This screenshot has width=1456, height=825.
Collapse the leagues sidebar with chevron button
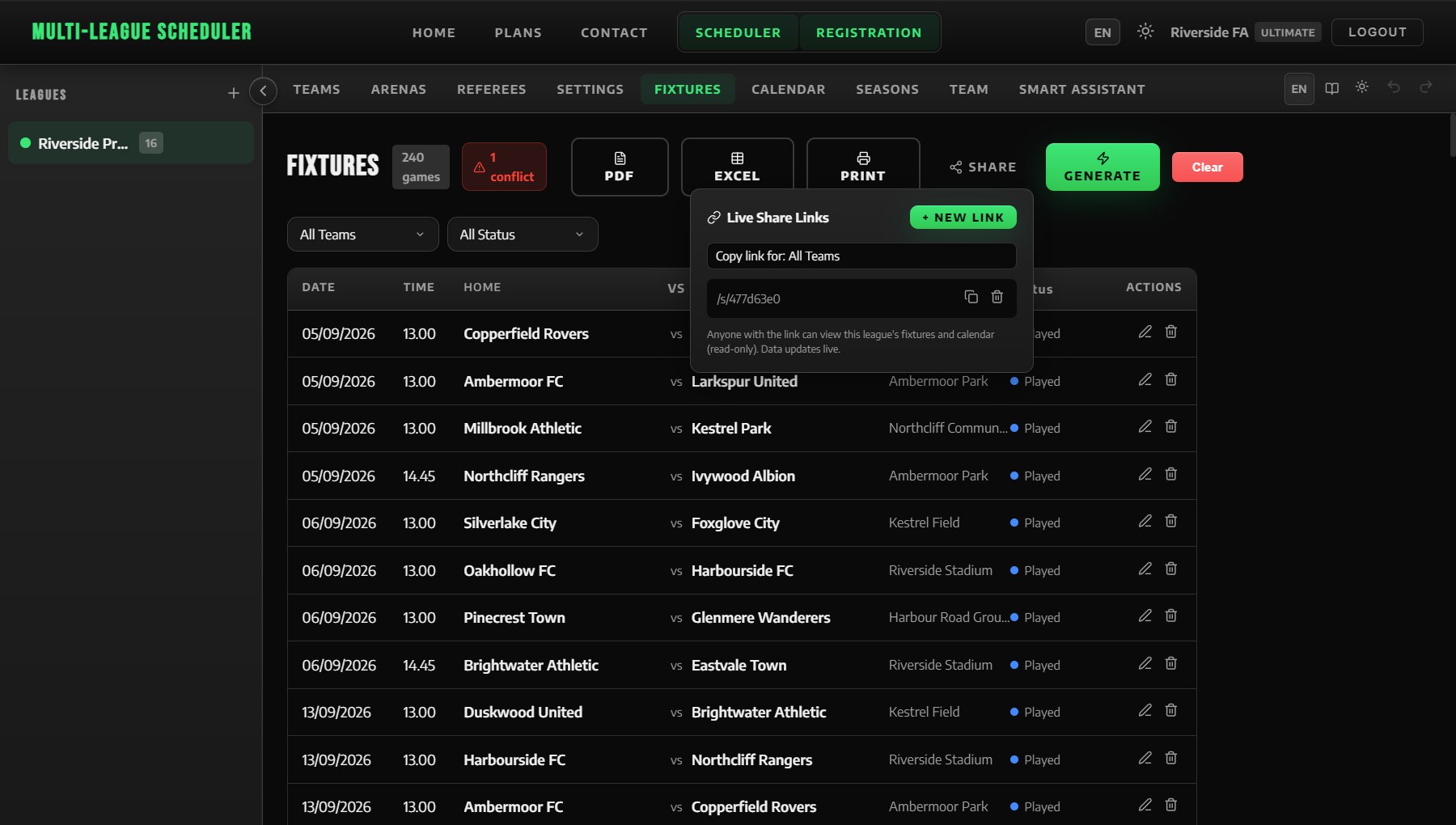click(x=263, y=91)
